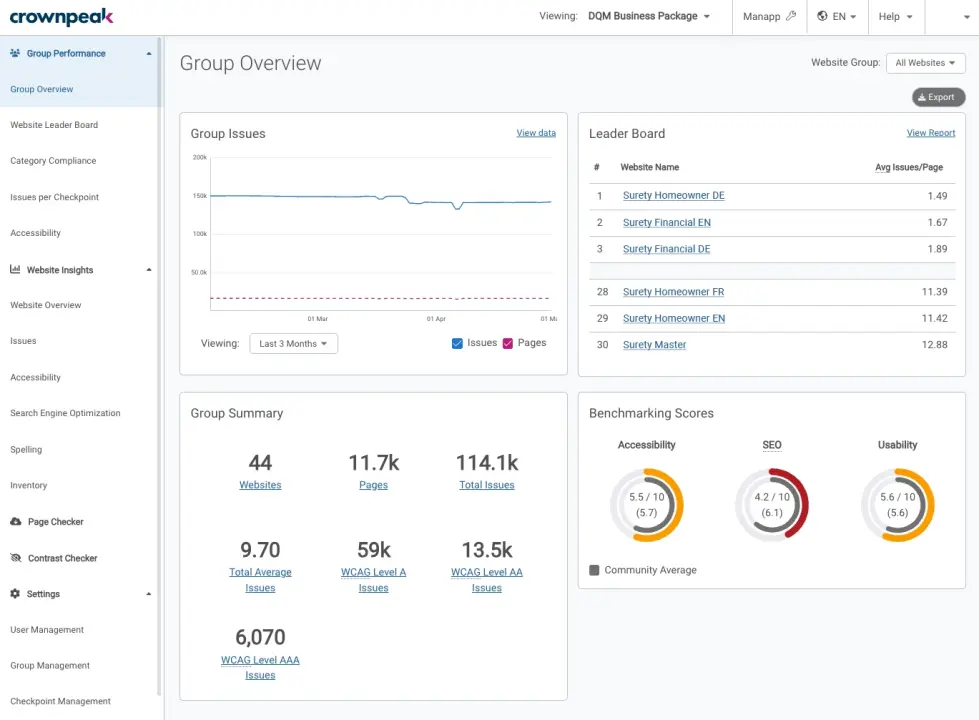The image size is (979, 720).
Task: Open the All Websites group dropdown
Action: pos(925,62)
